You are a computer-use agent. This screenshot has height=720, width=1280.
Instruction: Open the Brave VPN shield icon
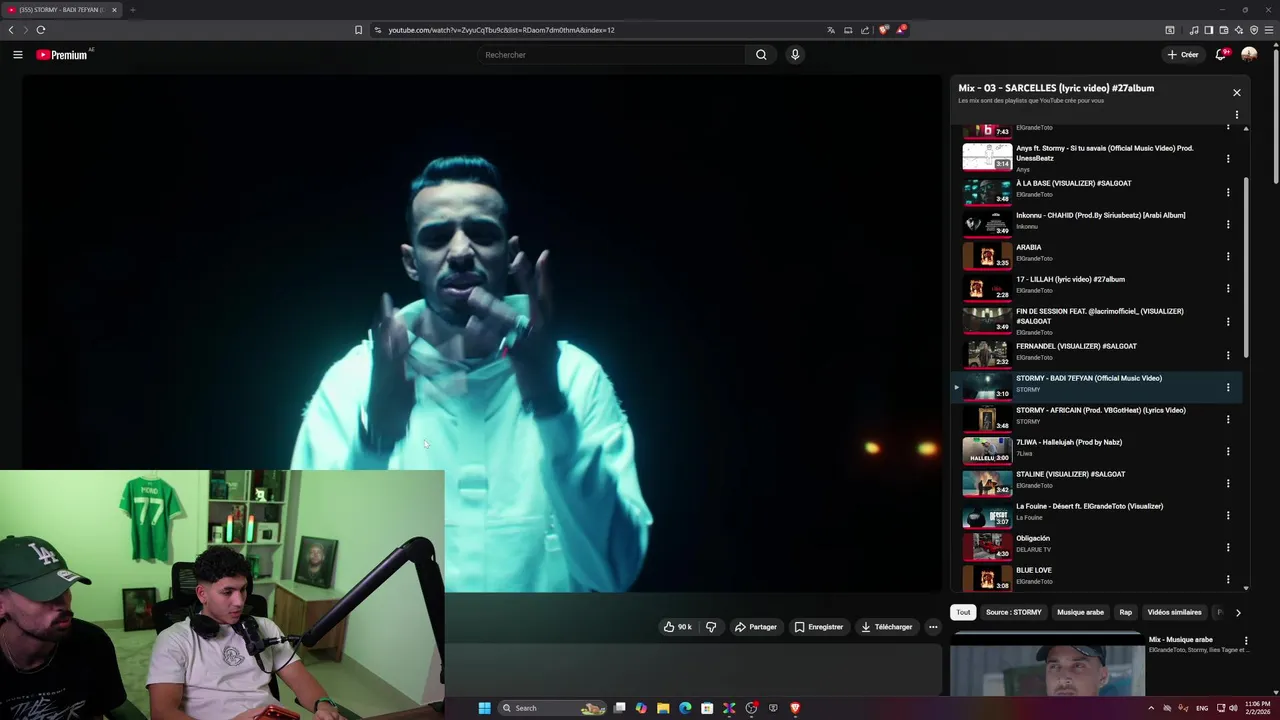(x=1254, y=30)
